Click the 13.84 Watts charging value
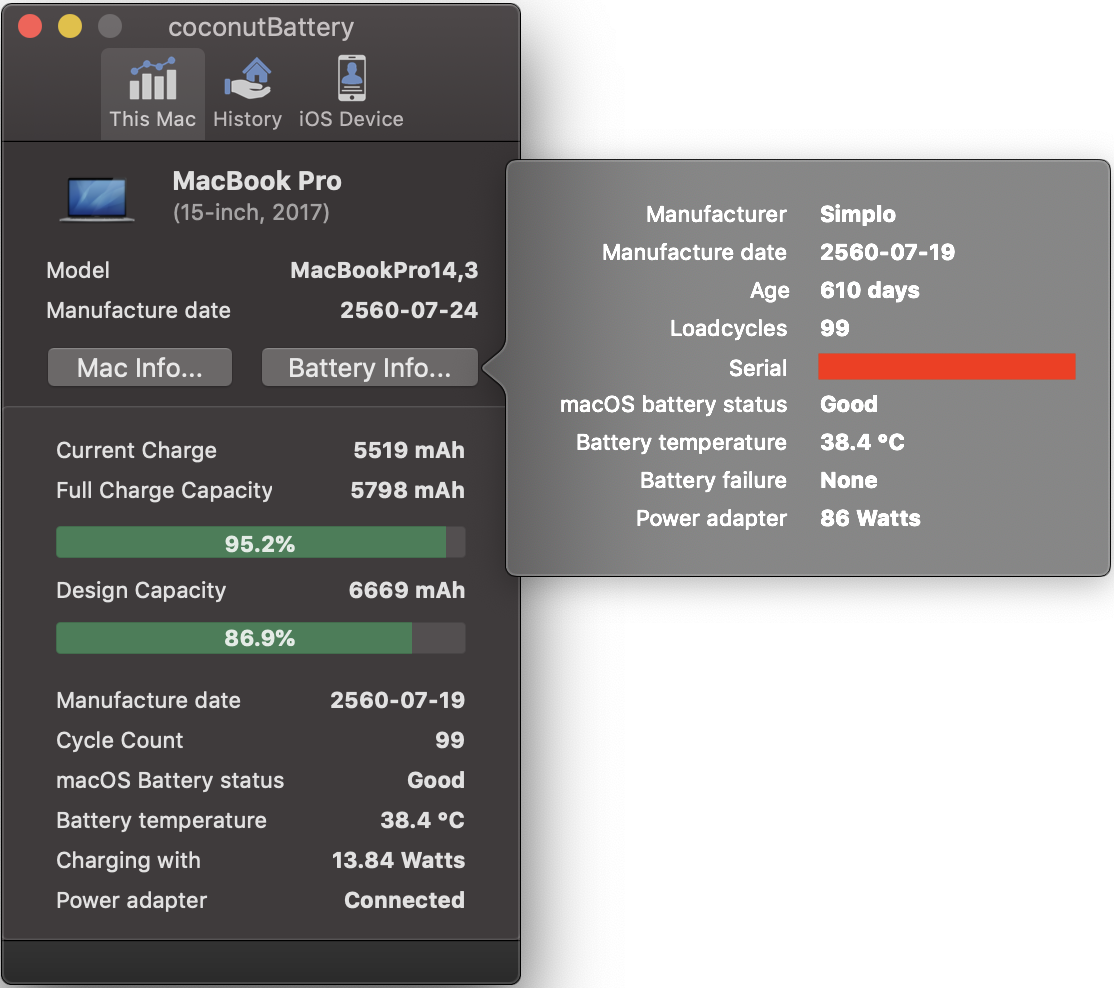 point(399,860)
